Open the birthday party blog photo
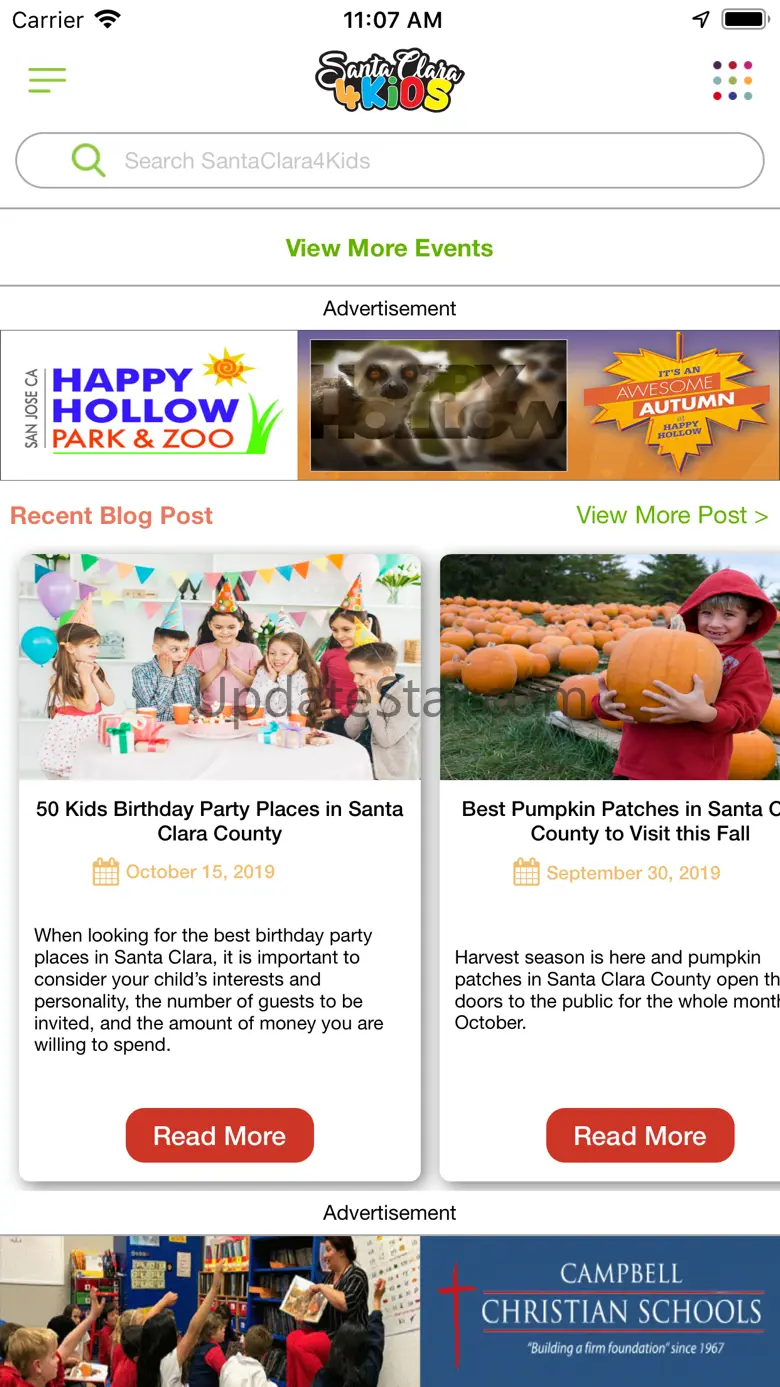The image size is (780, 1387). [220, 667]
